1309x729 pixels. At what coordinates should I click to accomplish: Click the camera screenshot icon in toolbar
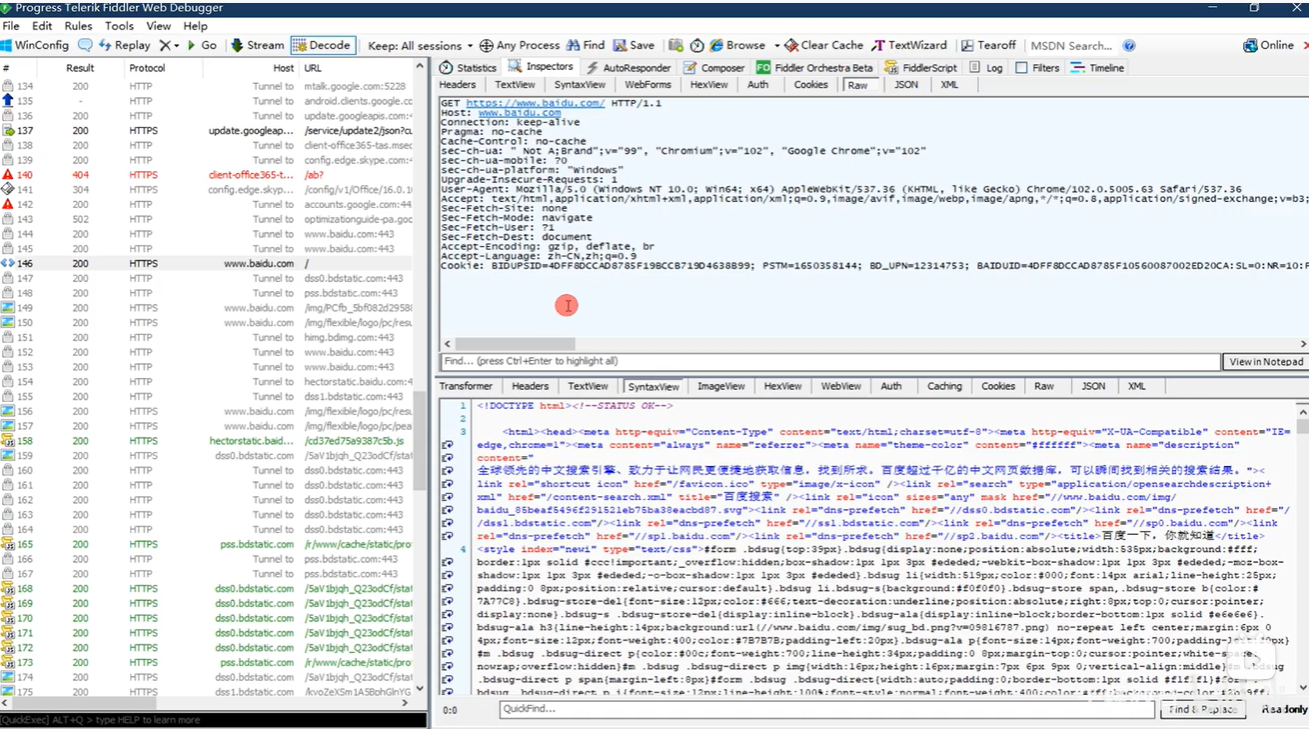675,45
